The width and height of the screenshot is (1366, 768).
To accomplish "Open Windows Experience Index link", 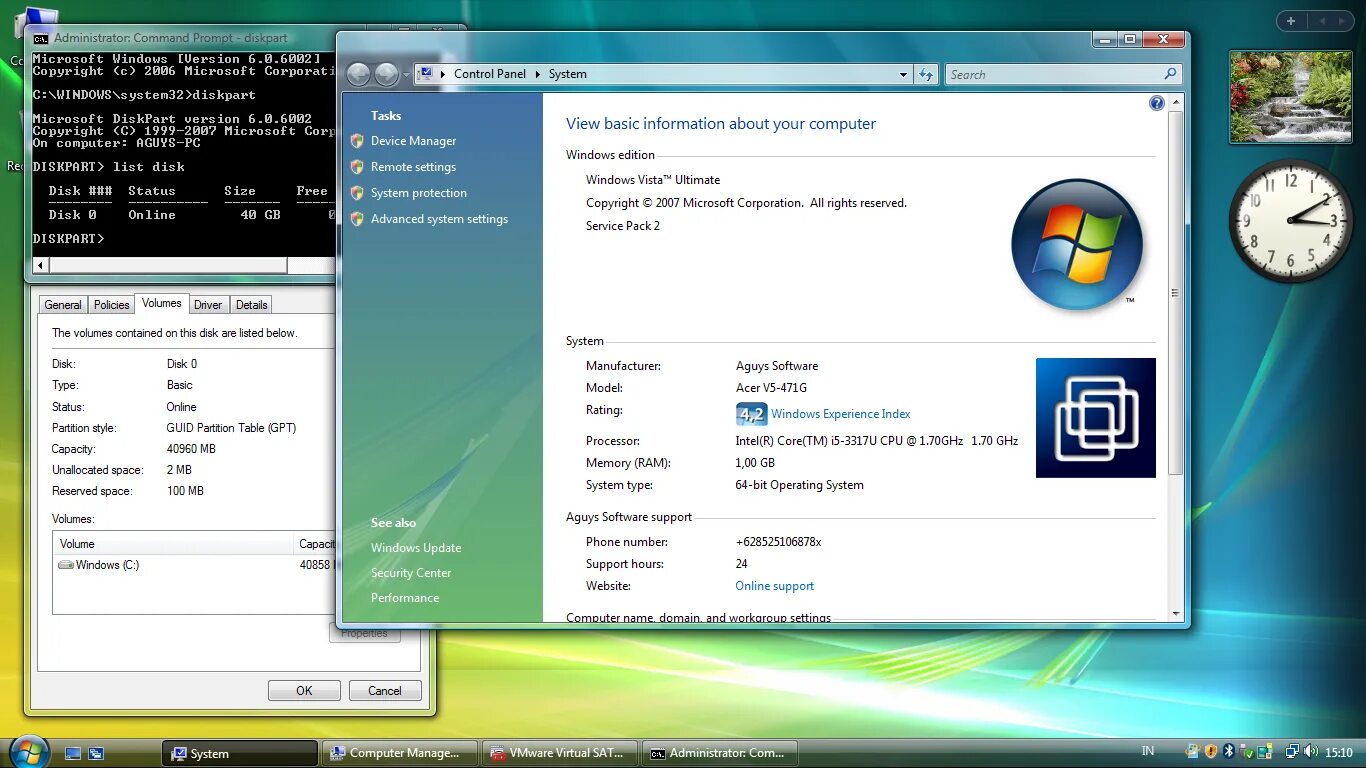I will [x=841, y=414].
